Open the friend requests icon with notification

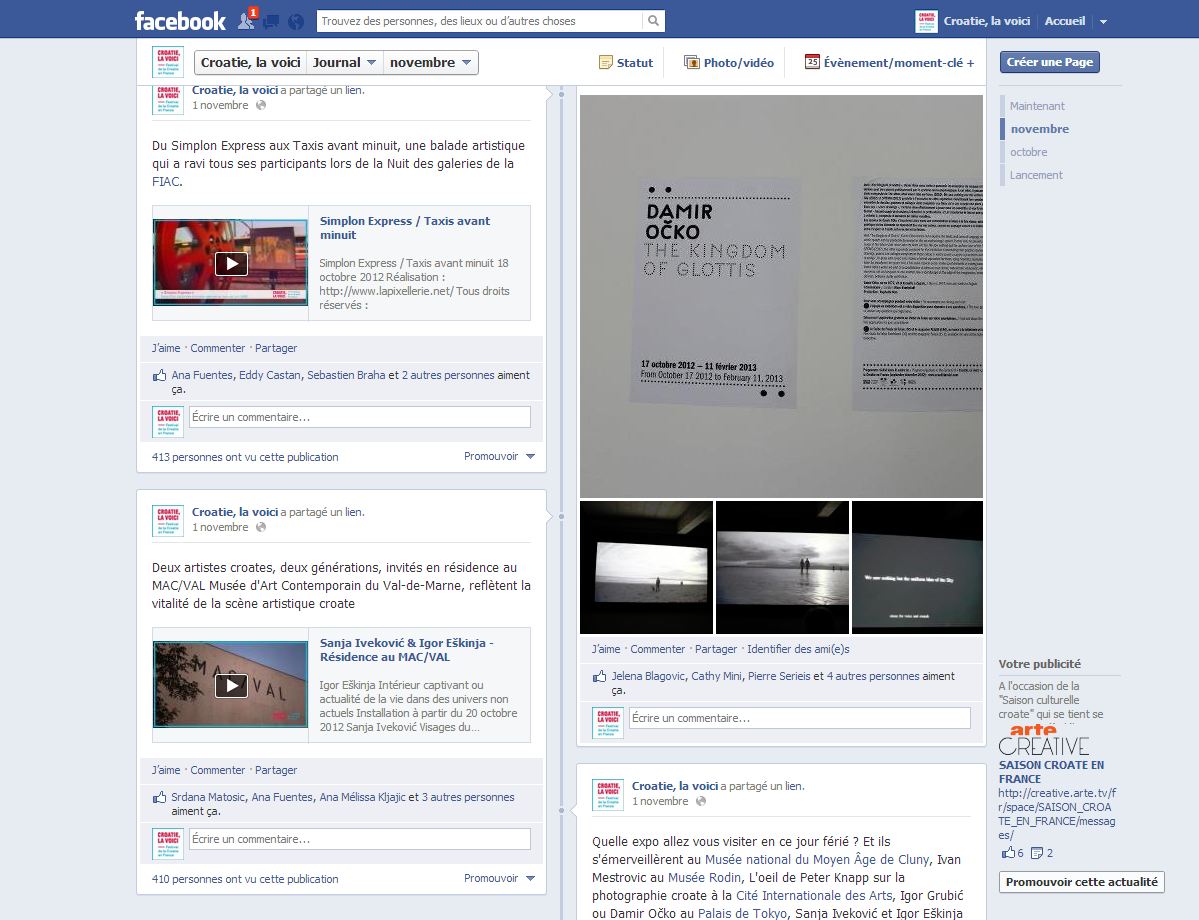pyautogui.click(x=247, y=21)
